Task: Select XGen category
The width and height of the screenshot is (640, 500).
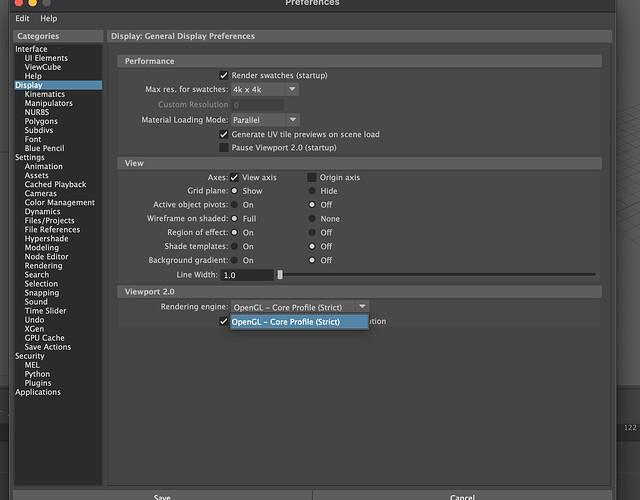Action: (x=34, y=329)
